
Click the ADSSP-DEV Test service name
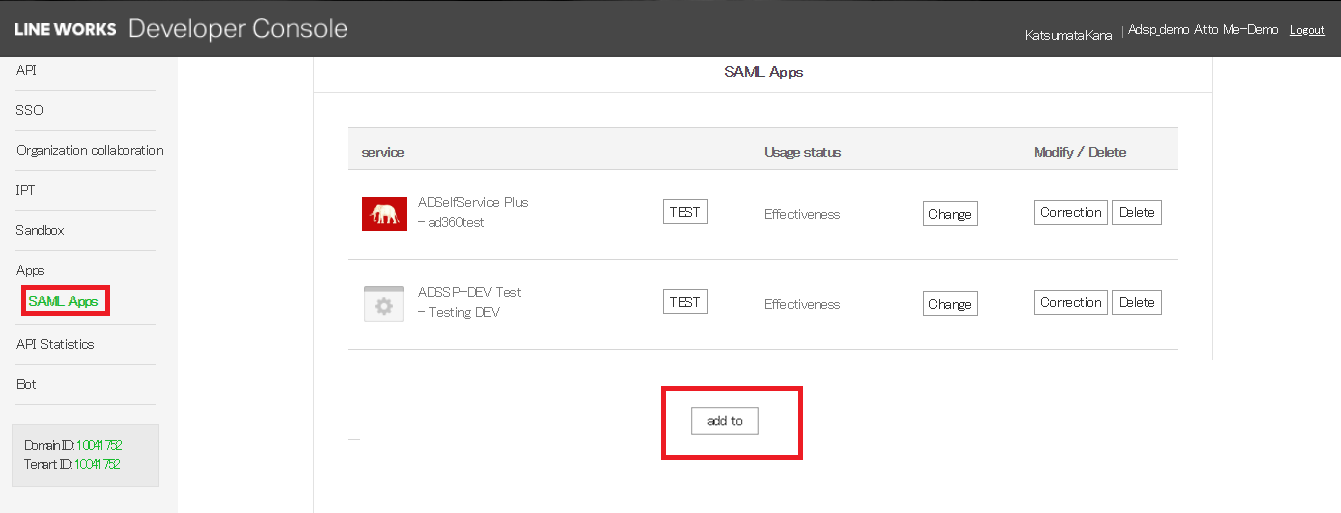point(470,292)
